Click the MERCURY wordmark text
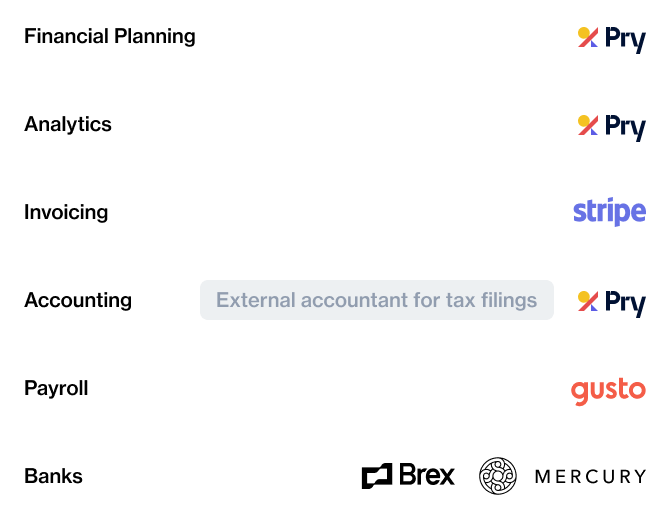670x512 pixels. [591, 477]
